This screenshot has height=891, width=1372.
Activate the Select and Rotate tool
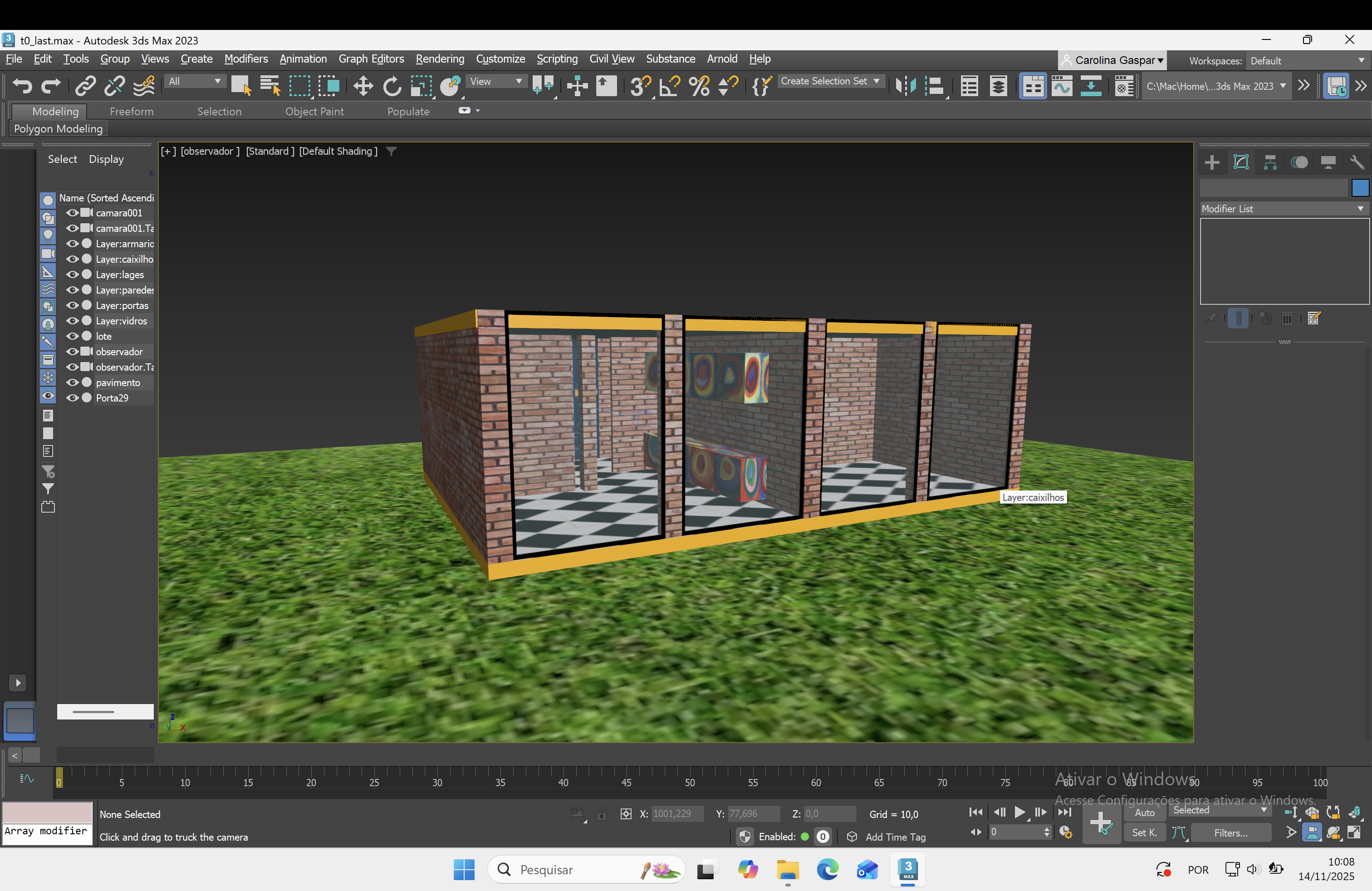[x=392, y=87]
